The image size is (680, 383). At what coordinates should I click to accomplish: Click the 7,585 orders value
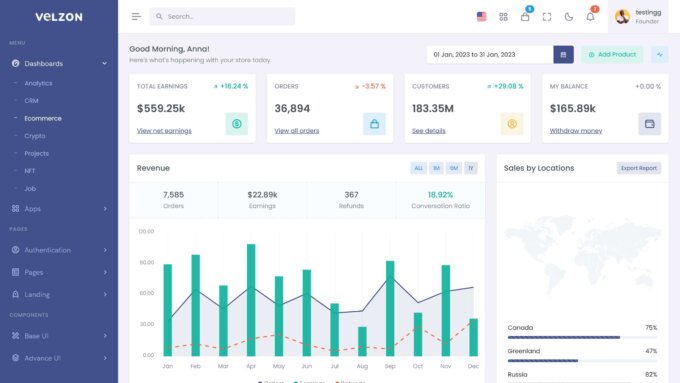(x=173, y=195)
